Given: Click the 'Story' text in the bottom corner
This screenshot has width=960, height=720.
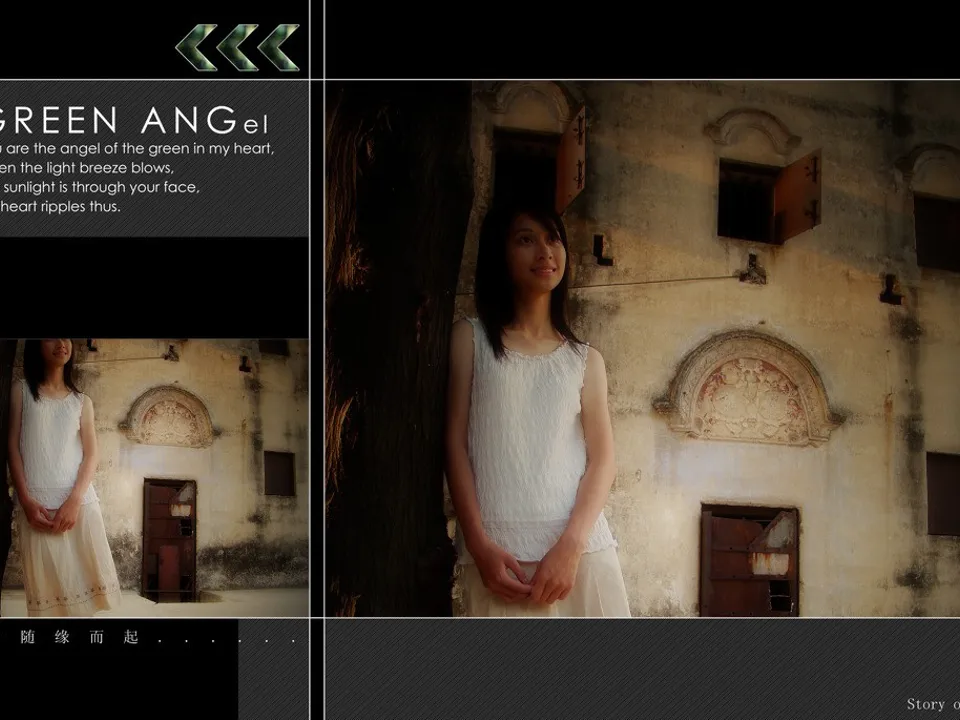Looking at the screenshot, I should pyautogui.click(x=926, y=704).
